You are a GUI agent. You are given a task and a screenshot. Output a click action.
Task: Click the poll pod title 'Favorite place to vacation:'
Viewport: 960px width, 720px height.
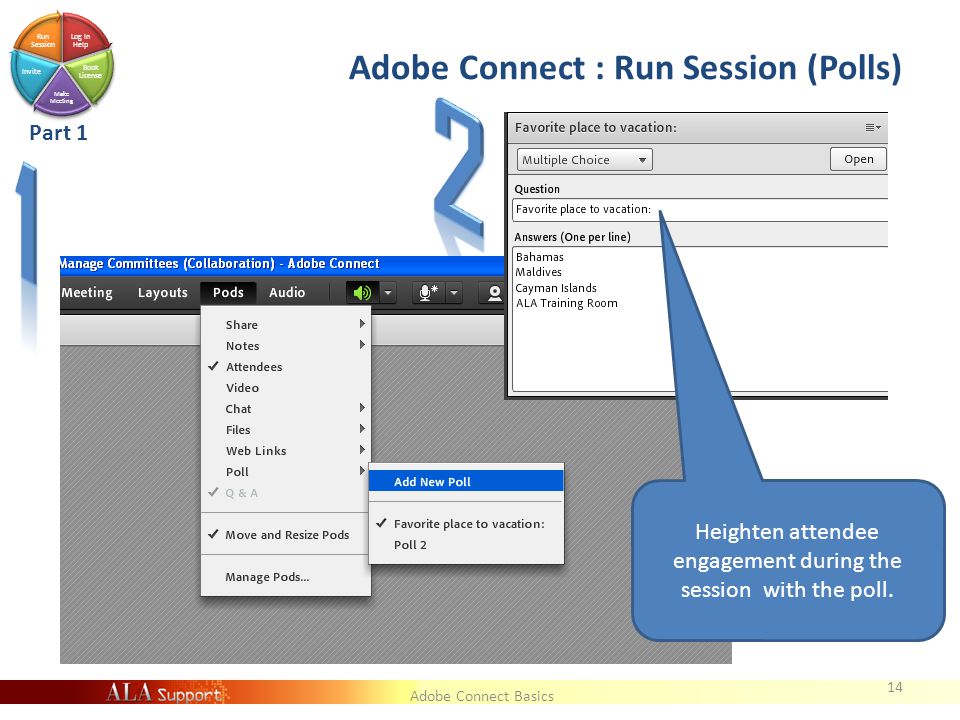click(595, 127)
